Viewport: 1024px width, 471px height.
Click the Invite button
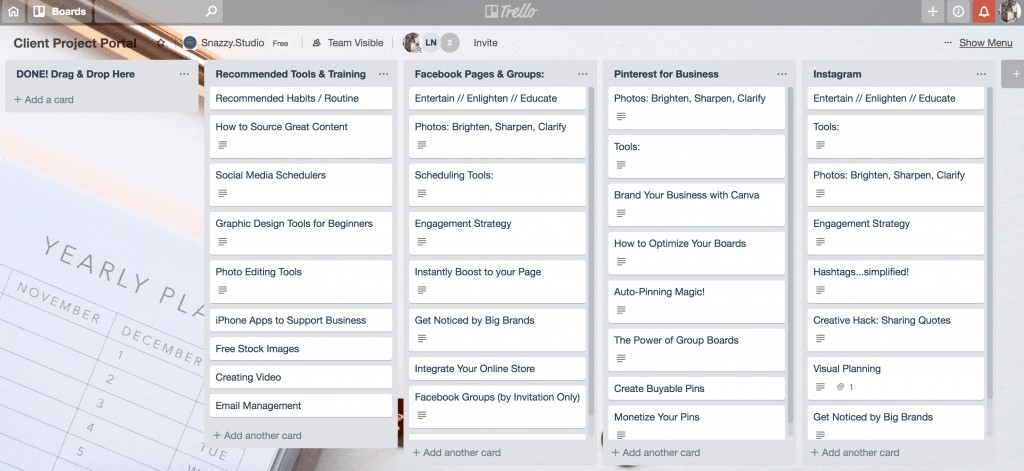click(485, 43)
